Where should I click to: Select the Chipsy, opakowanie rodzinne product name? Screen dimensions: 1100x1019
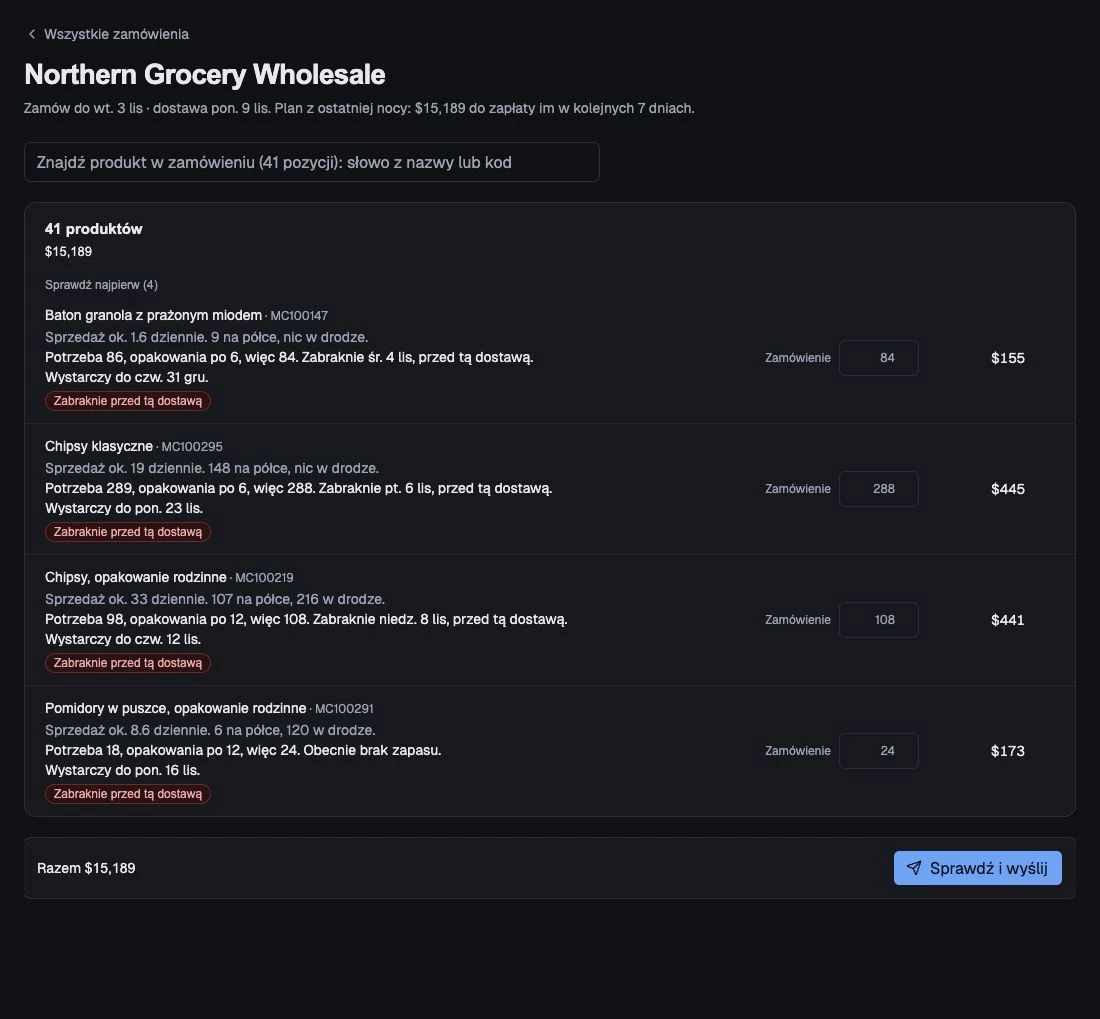[x=135, y=578]
